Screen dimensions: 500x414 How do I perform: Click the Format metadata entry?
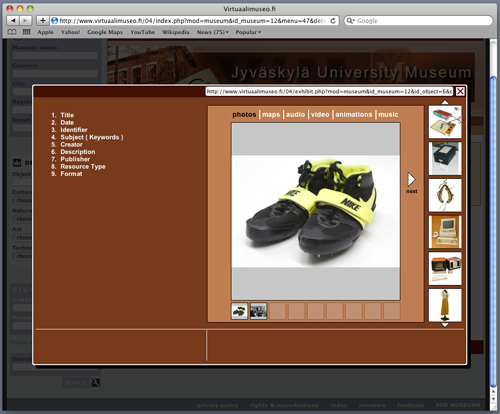(x=71, y=174)
